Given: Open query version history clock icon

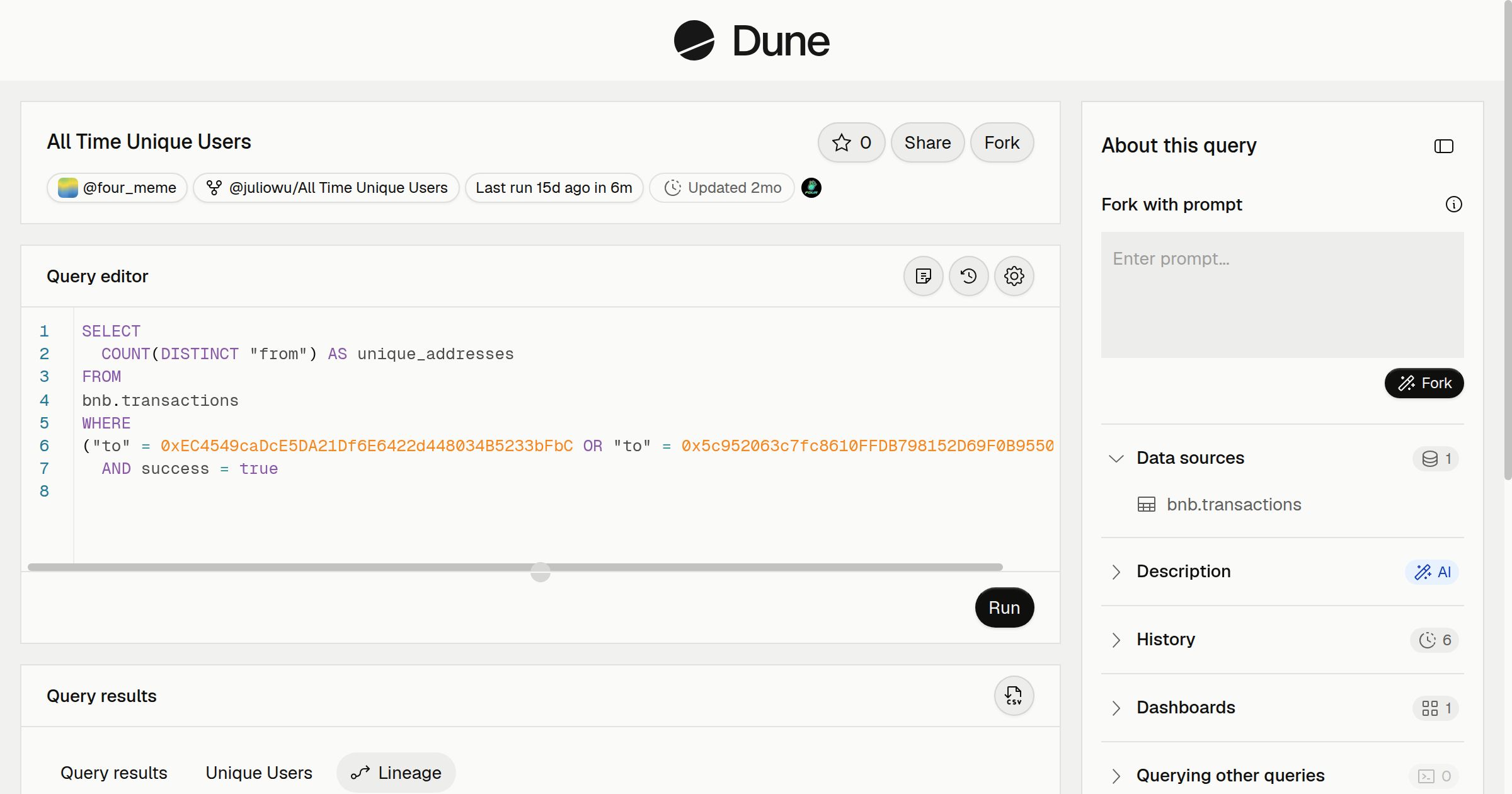Looking at the screenshot, I should (968, 276).
